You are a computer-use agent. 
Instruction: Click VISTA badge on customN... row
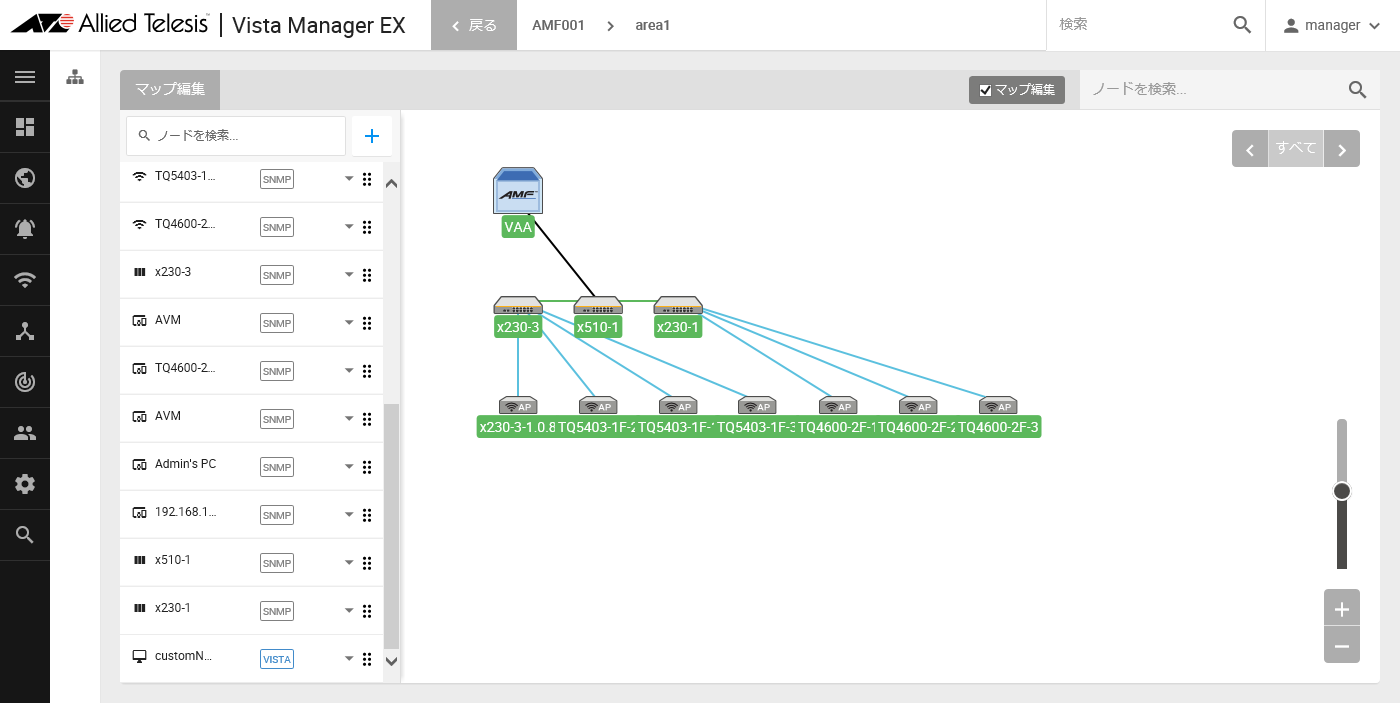click(277, 659)
